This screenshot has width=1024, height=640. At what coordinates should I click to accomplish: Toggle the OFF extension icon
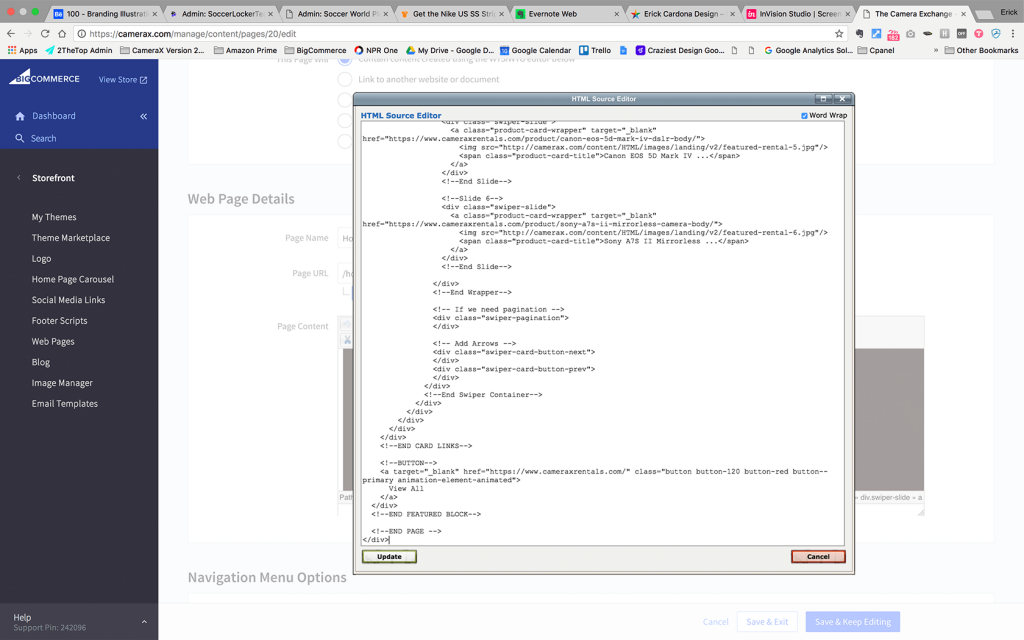[x=961, y=33]
